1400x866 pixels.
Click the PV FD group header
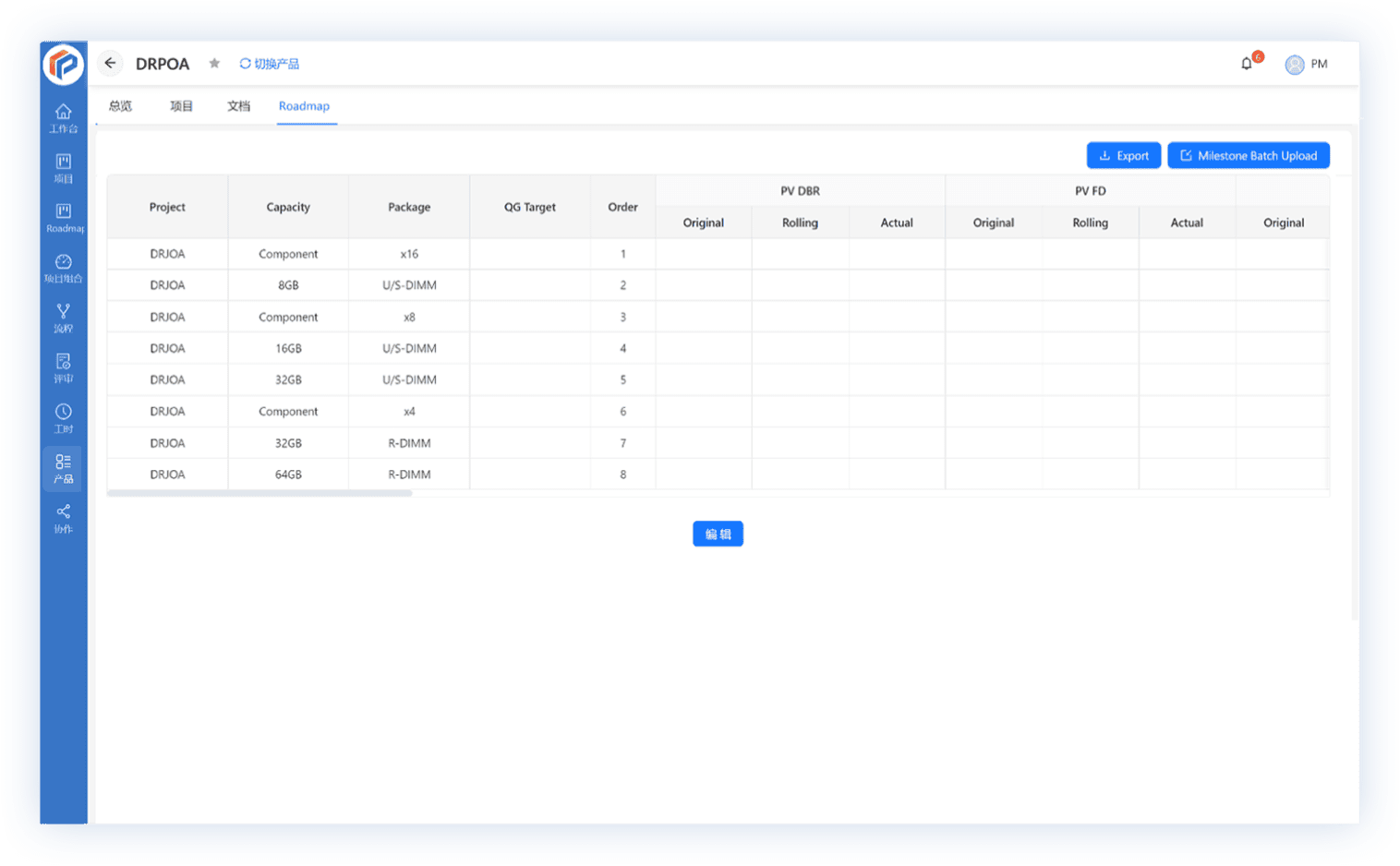click(1090, 191)
